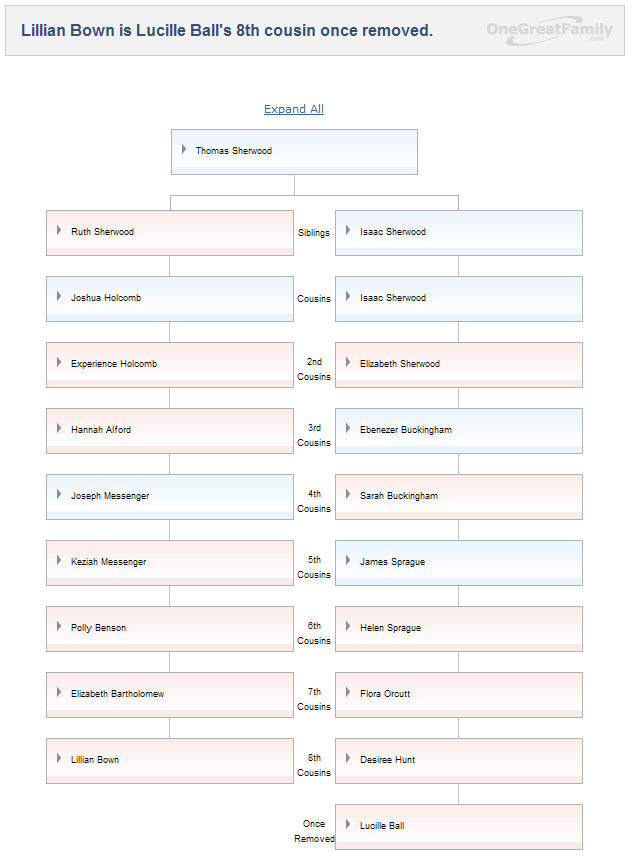Viewport: 631px width, 858px height.
Task: Click the Expand All link
Action: (x=293, y=109)
